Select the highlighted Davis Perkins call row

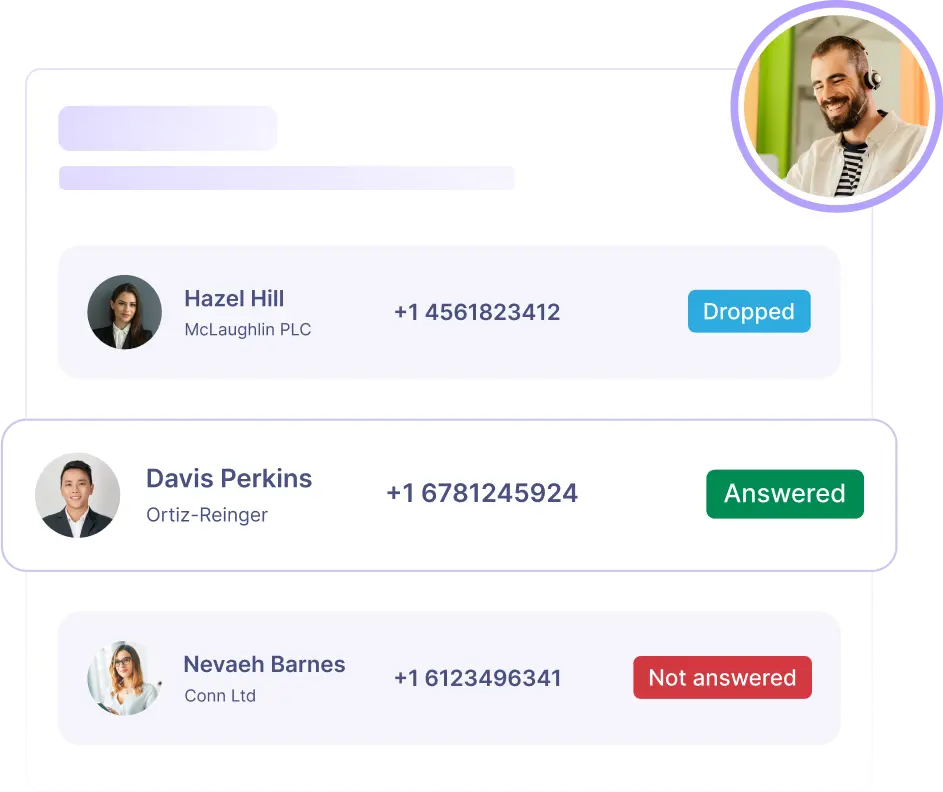(449, 495)
